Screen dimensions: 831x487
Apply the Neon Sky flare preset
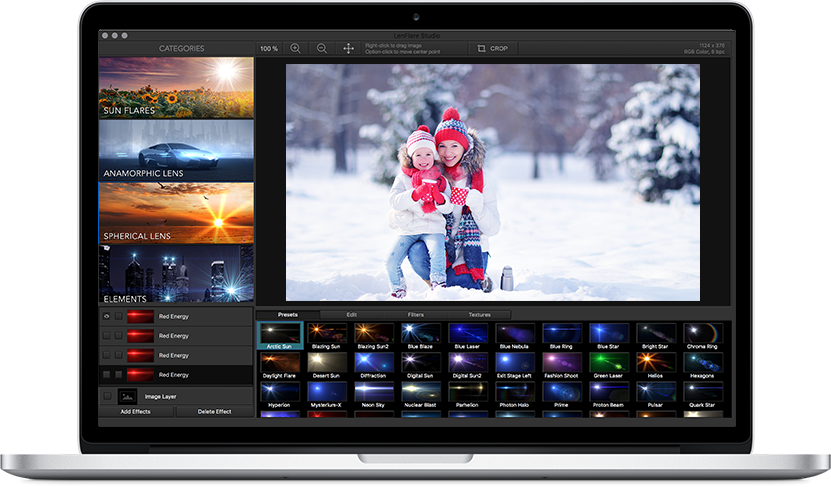point(373,393)
